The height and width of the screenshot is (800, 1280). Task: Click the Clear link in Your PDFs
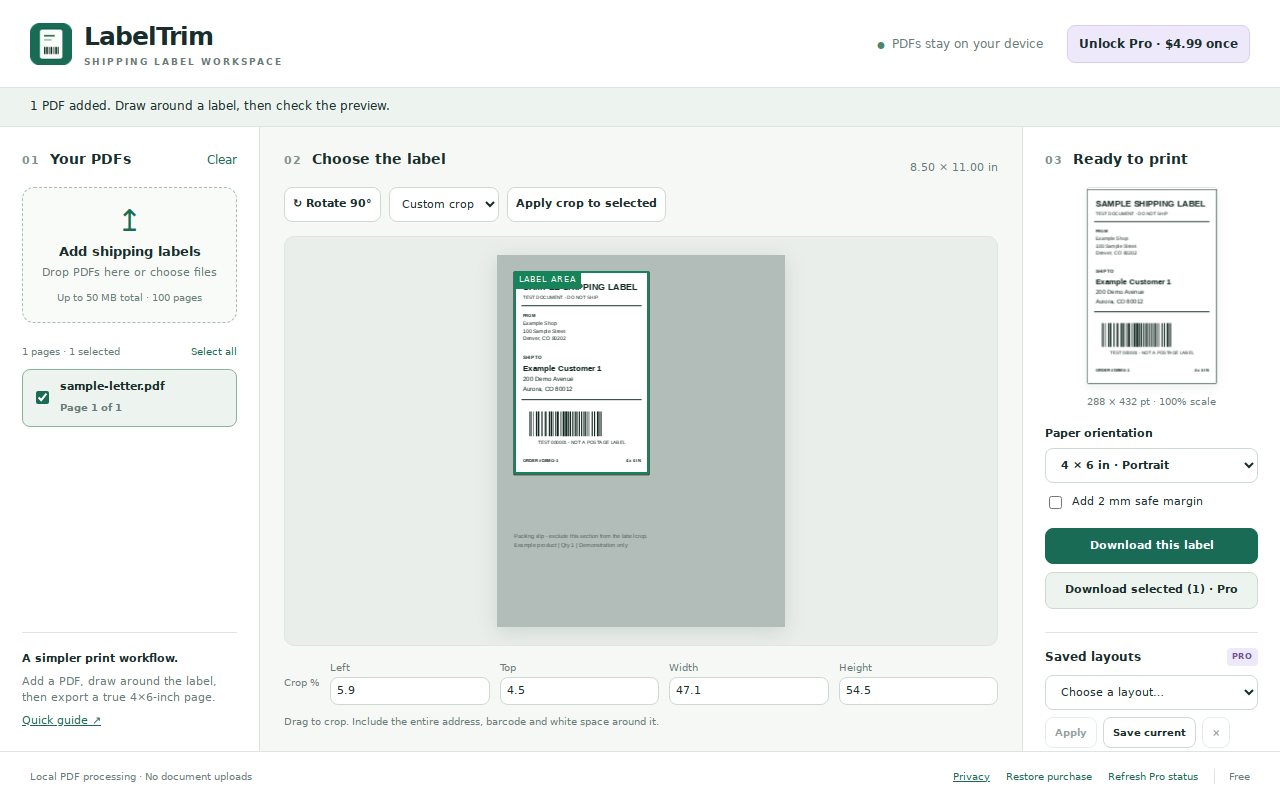tap(222, 160)
